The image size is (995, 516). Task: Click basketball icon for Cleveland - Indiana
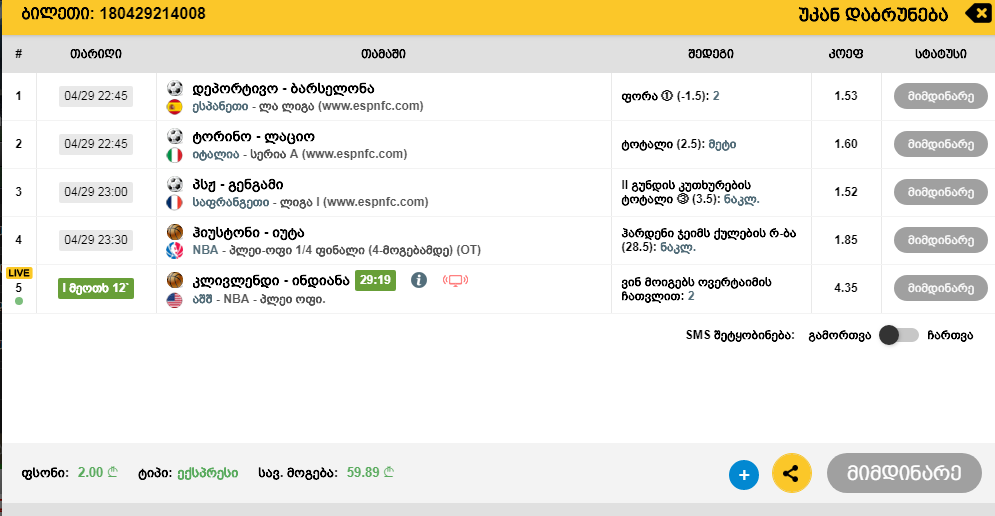pos(175,280)
